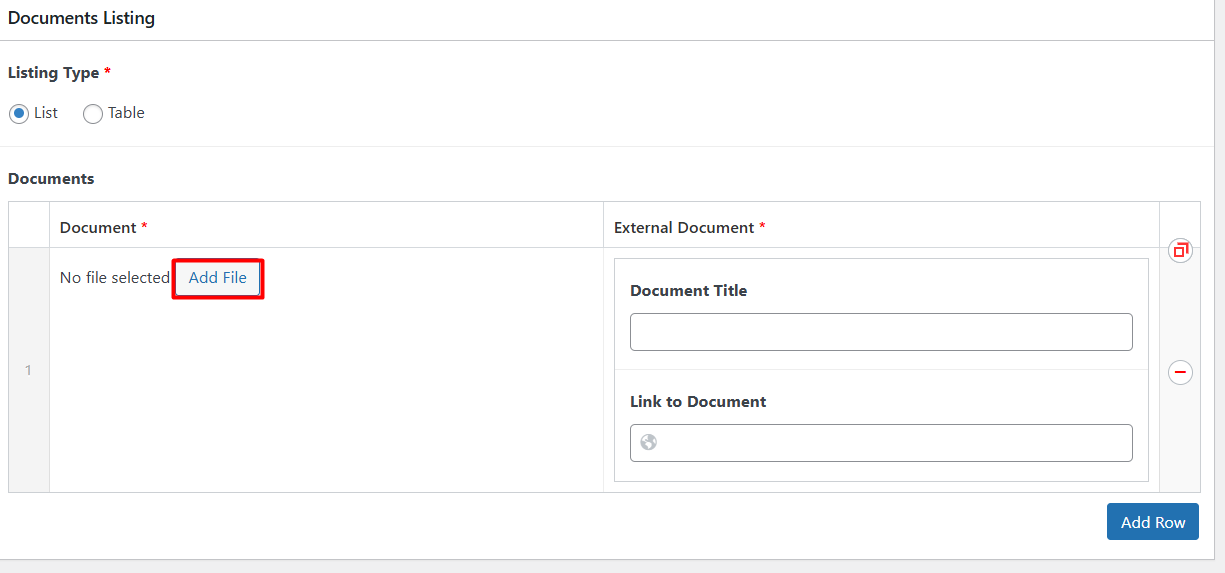Click the globe icon in the link field
This screenshot has height=573, width=1225.
coord(649,442)
